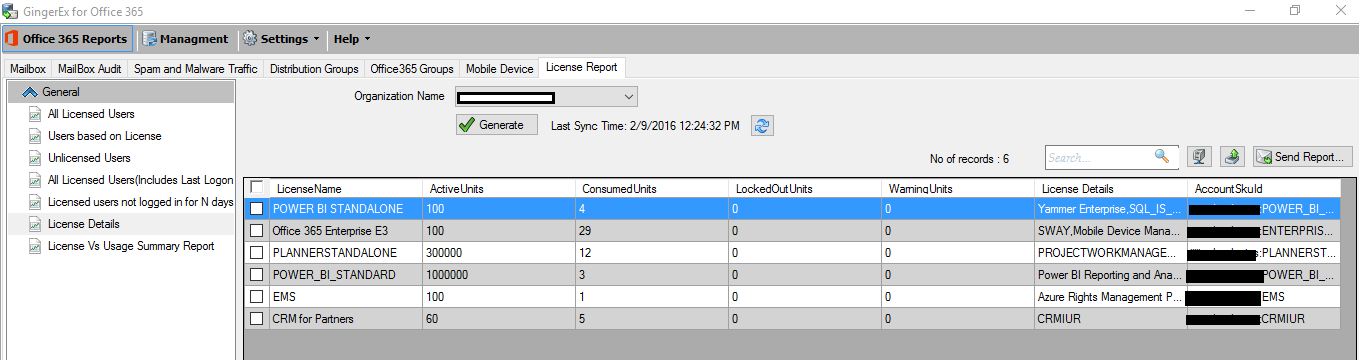
Task: Switch to the Mobile Device tab
Action: [x=499, y=69]
